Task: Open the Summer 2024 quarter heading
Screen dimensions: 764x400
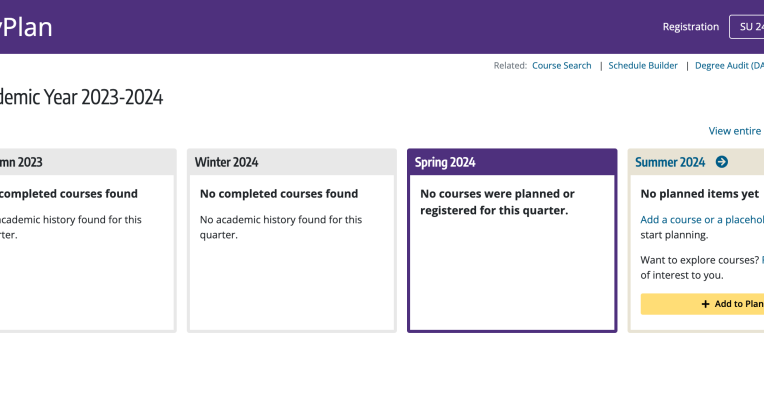Action: click(x=670, y=162)
